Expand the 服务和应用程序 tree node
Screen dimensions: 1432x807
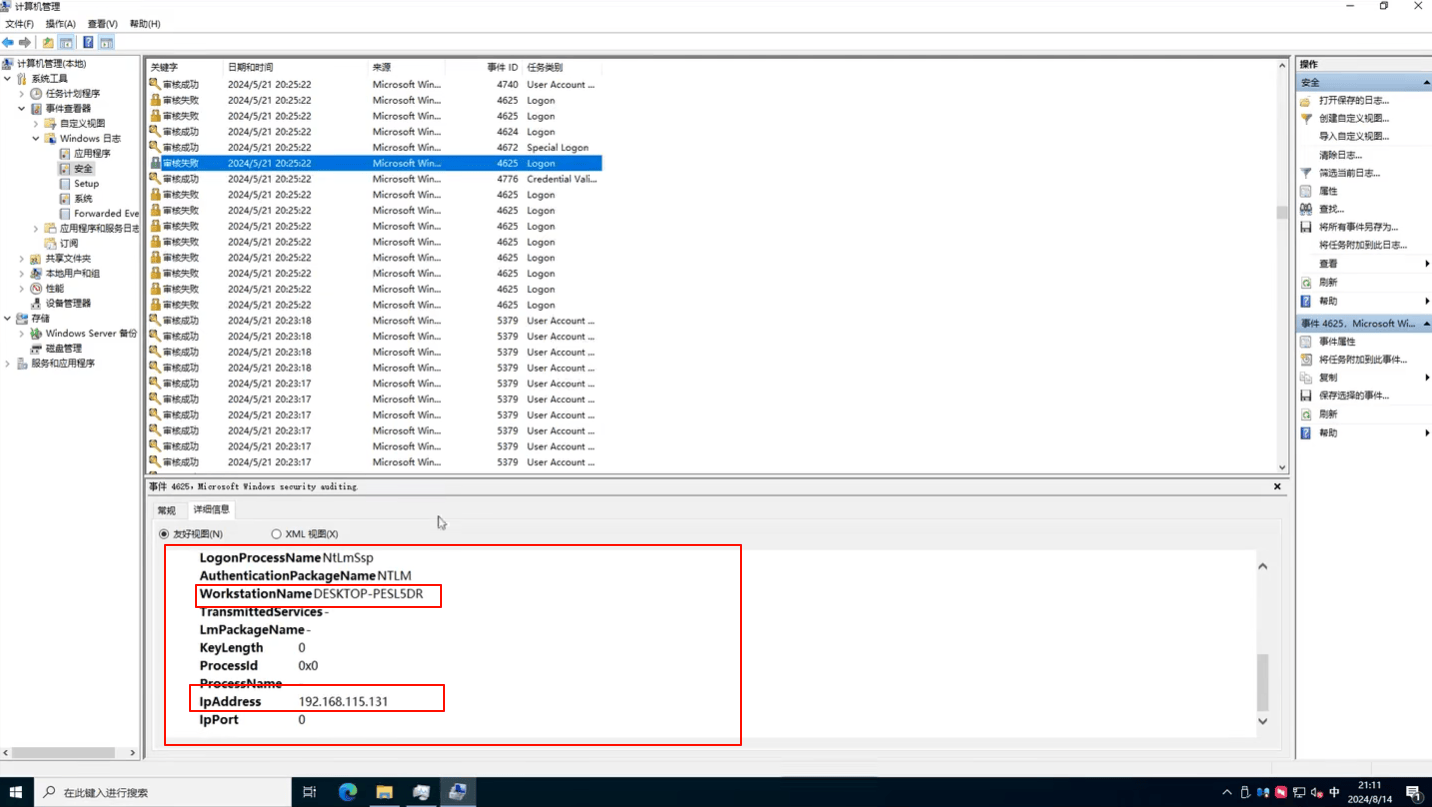point(7,364)
